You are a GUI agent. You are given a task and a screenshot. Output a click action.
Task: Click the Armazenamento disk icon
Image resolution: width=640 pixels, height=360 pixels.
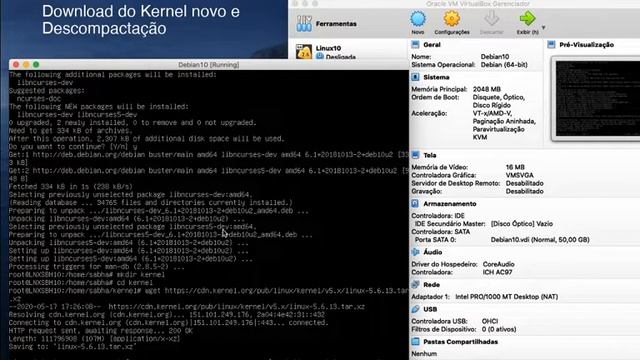pos(415,203)
